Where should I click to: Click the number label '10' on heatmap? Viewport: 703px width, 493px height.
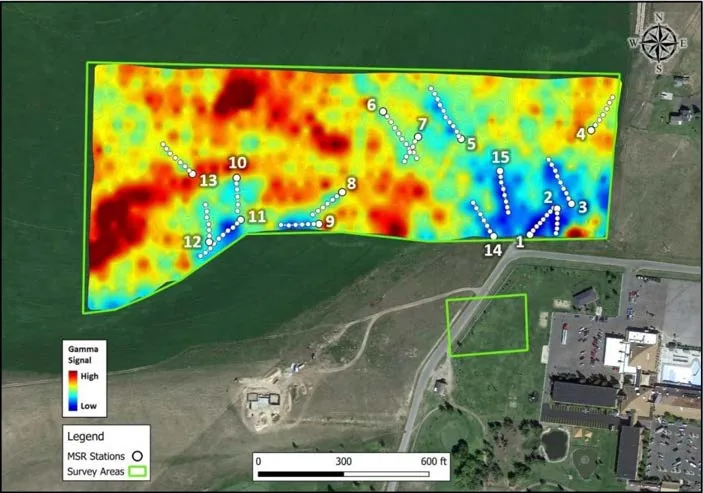pos(238,162)
